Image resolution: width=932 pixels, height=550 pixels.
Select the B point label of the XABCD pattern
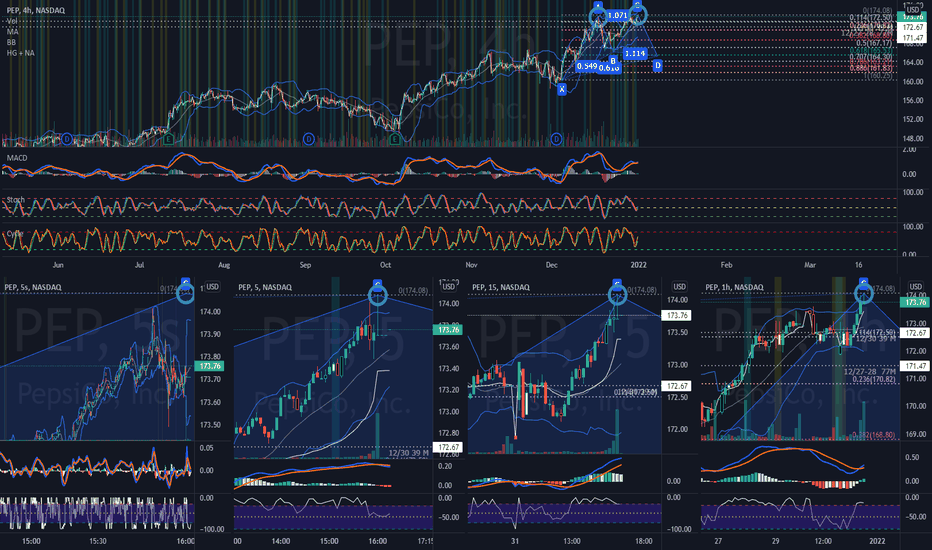point(613,61)
